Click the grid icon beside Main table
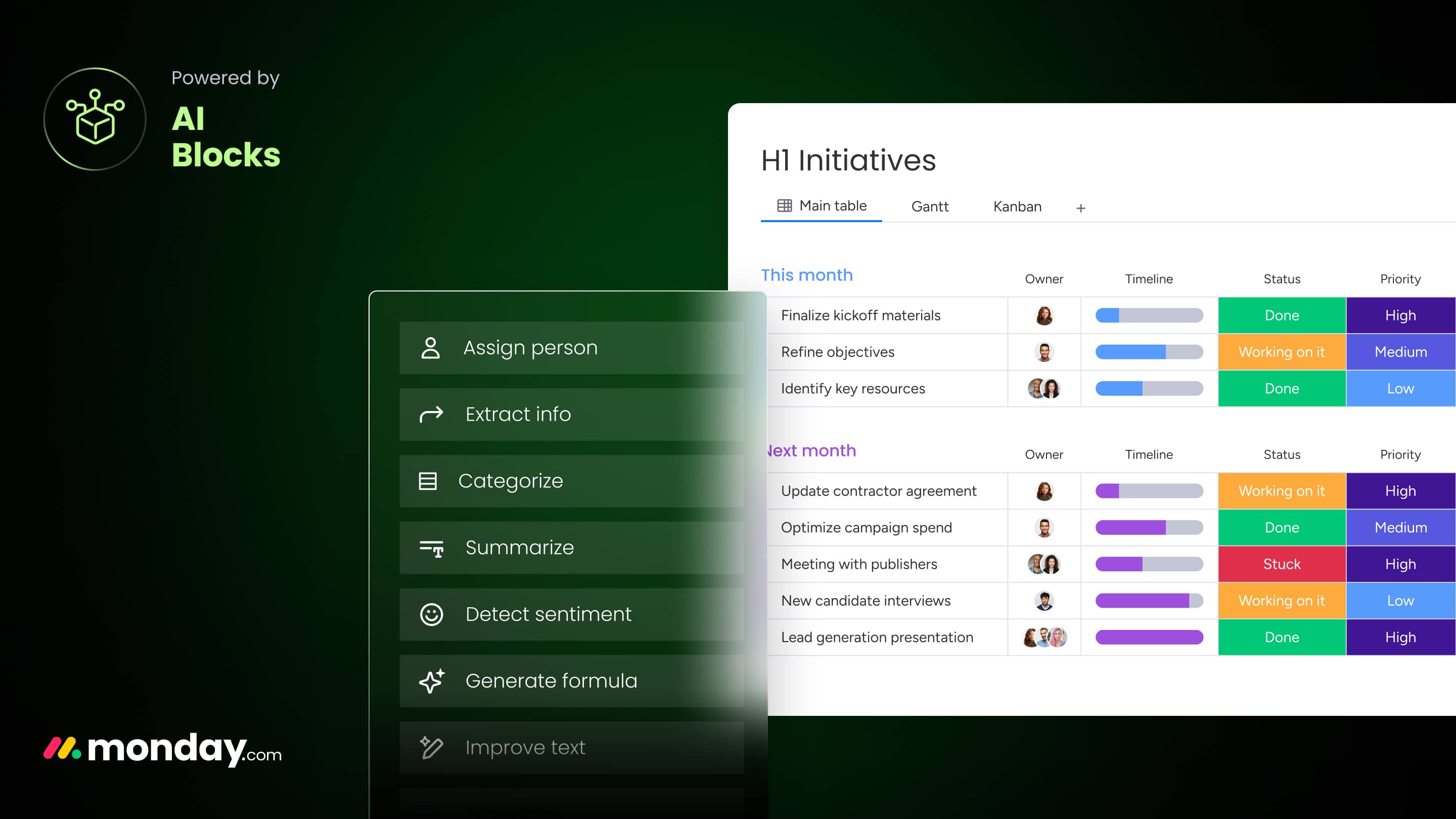Image resolution: width=1456 pixels, height=819 pixels. point(785,206)
